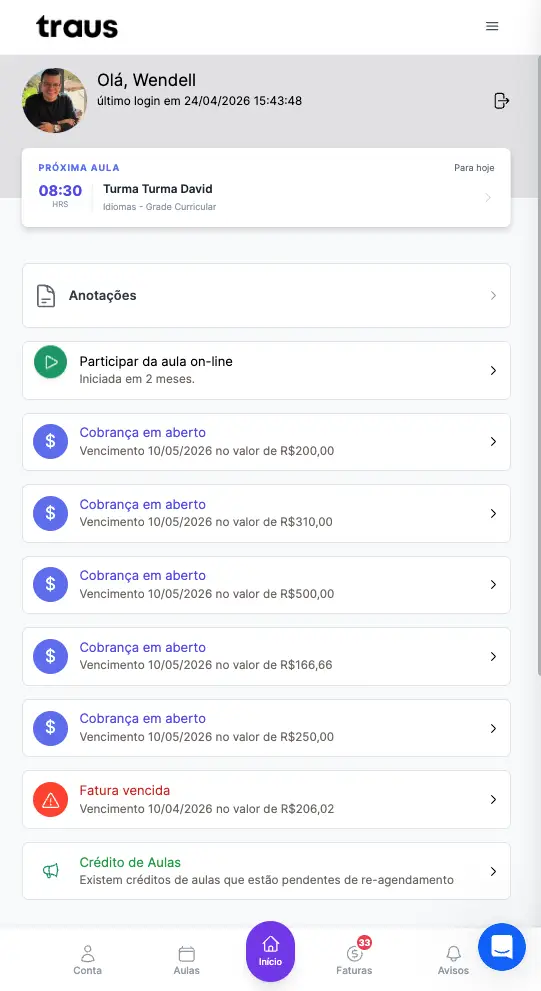Screen dimensions: 541x991
Task: Click the logout icon beside greeting
Action: pyautogui.click(x=501, y=100)
